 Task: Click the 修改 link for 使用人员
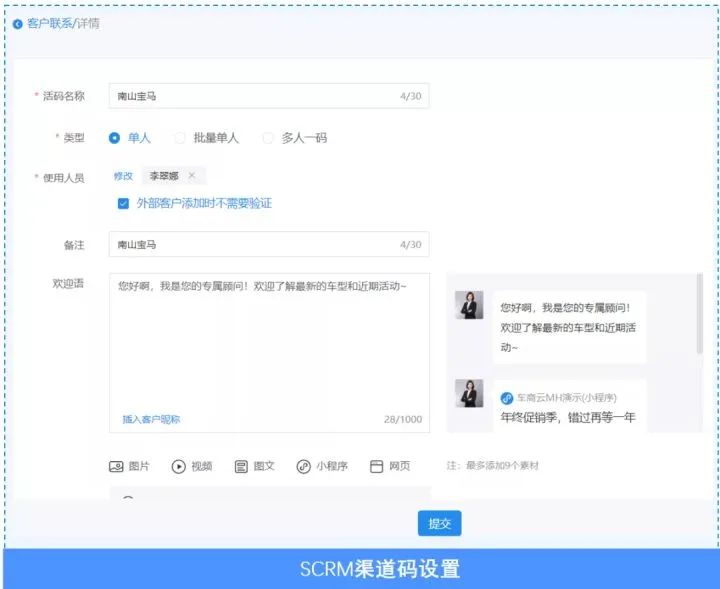123,176
